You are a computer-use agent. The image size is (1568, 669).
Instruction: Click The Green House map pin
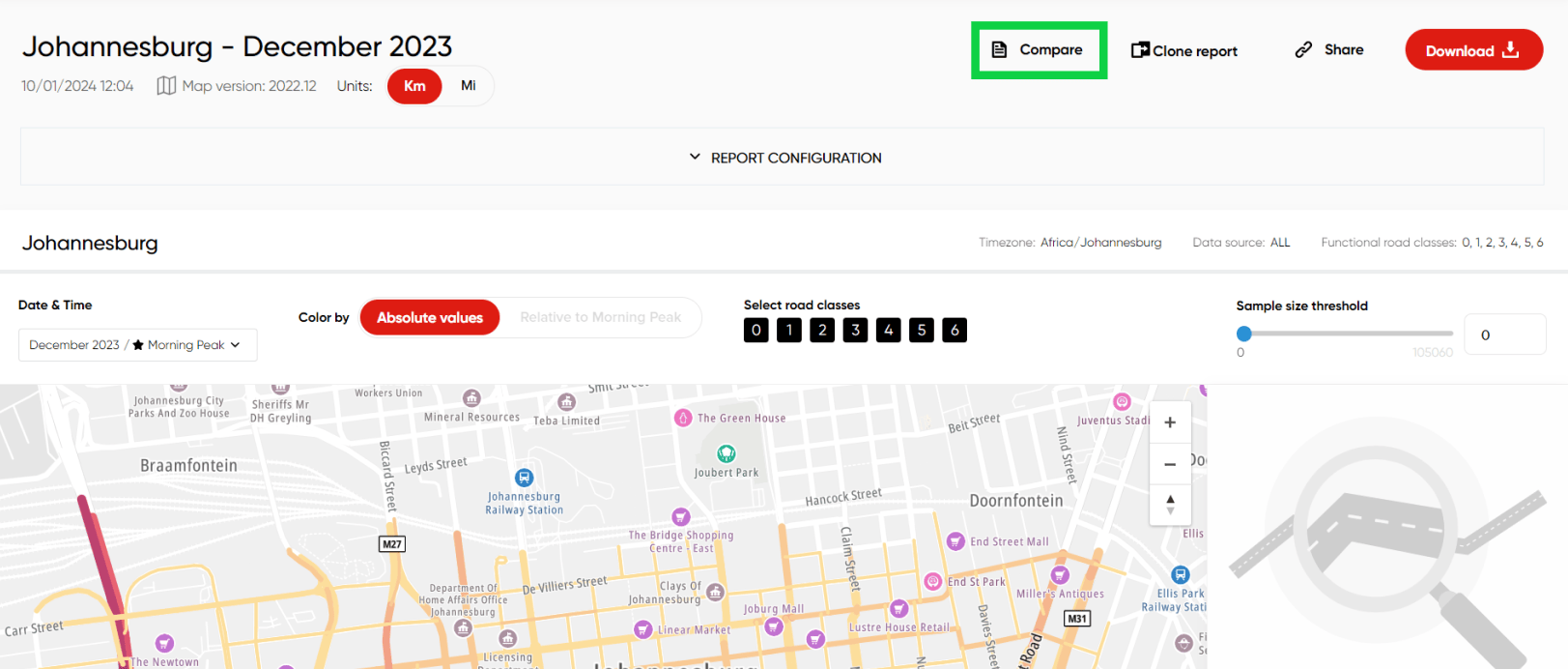pos(683,418)
